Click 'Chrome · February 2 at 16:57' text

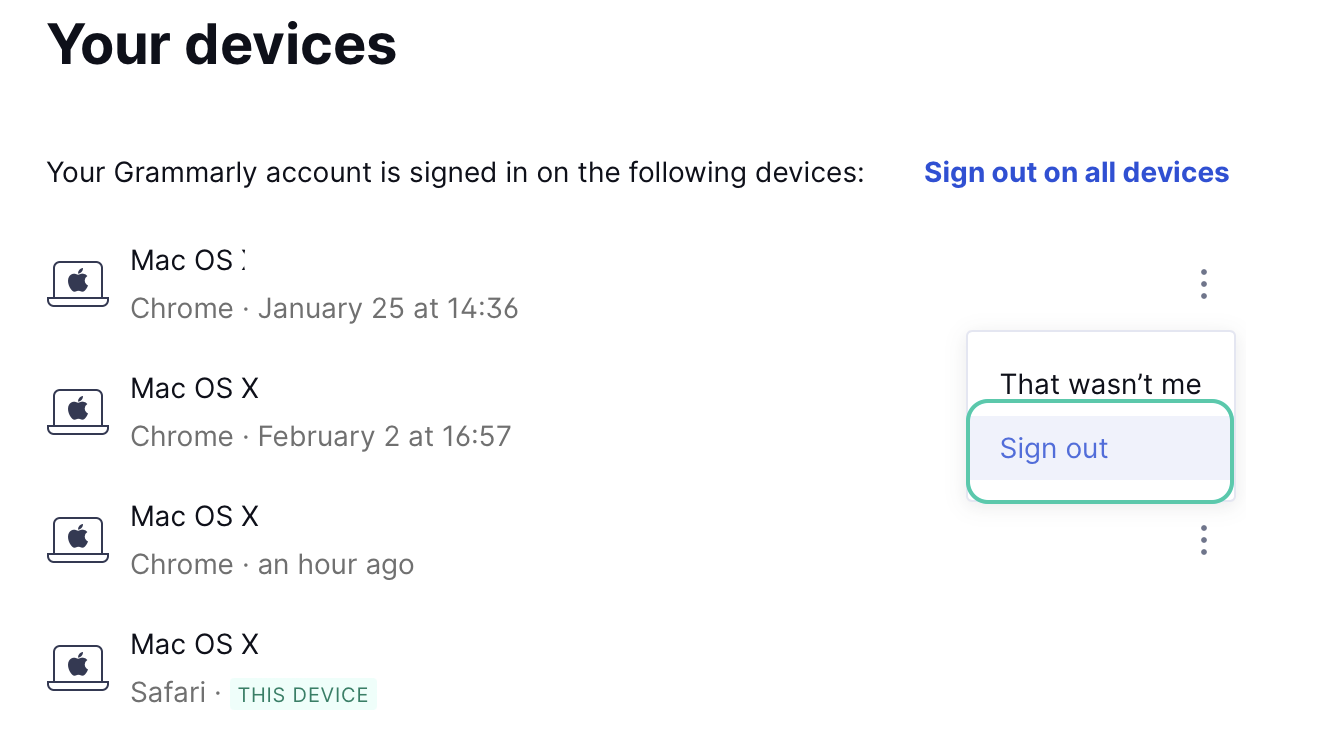[320, 436]
